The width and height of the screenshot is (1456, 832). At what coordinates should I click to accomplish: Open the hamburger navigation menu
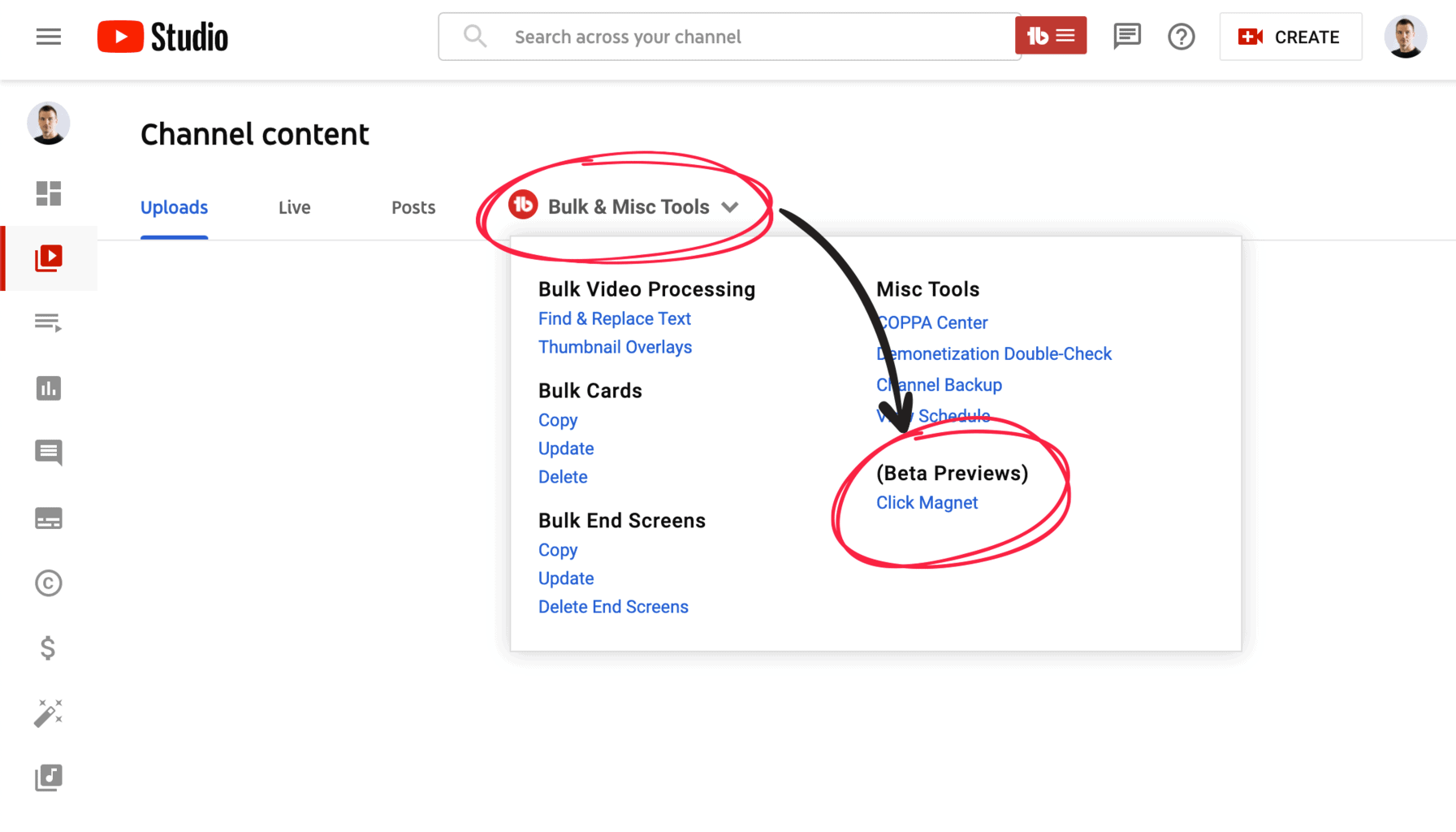[49, 37]
